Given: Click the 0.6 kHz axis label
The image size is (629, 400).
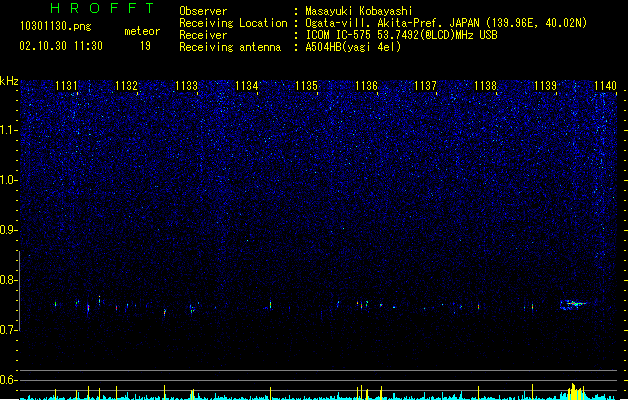Looking at the screenshot, I should click(9, 380).
